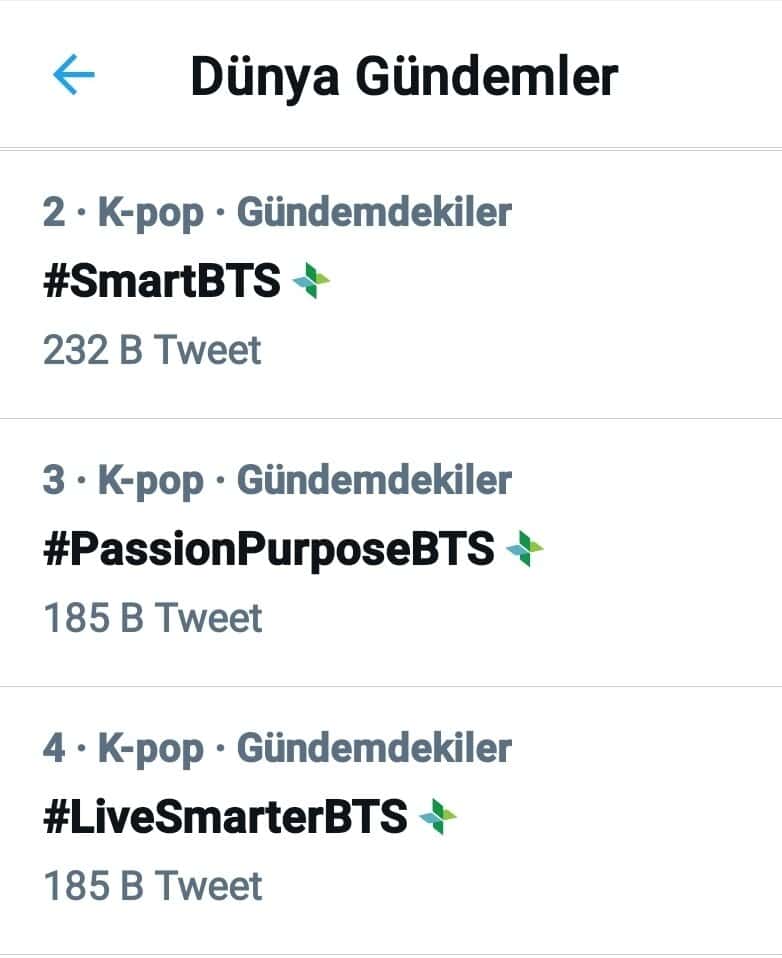Click Gündemdekiler label above #LiveSmarterBTS
This screenshot has height=958, width=782.
[x=374, y=748]
